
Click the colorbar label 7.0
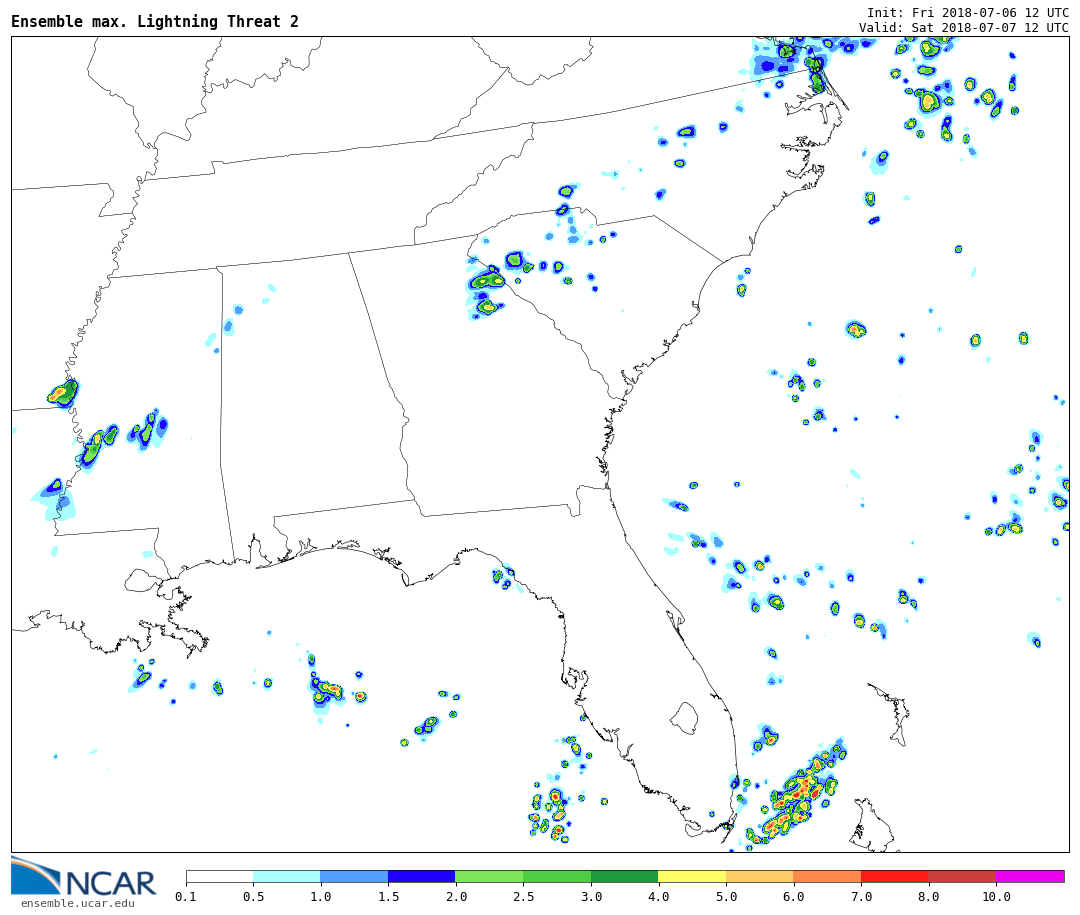click(x=861, y=896)
